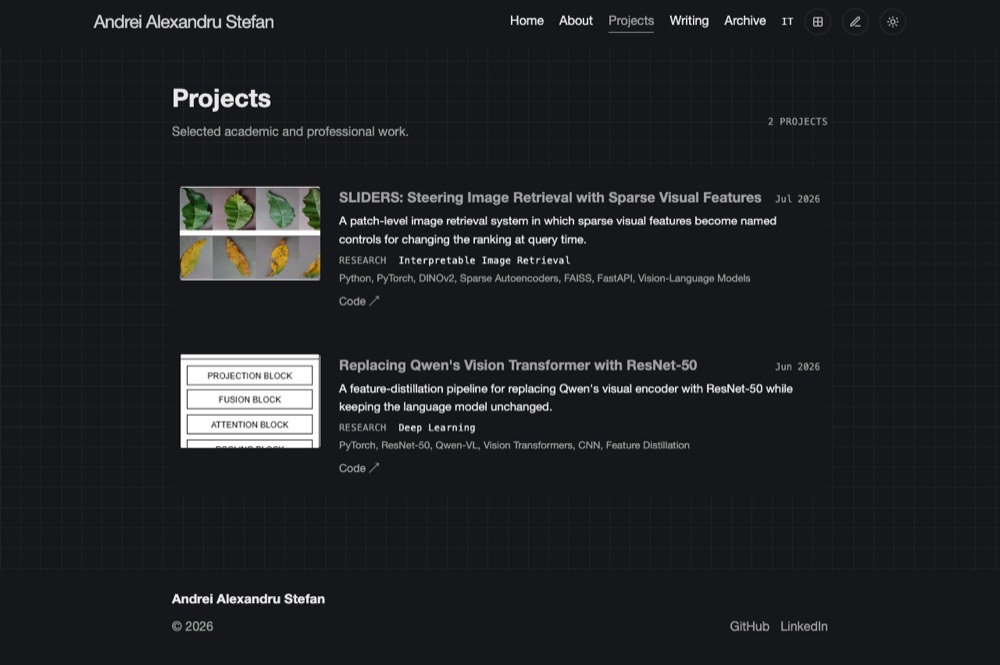Click the block diagram project thumbnail
Image resolution: width=1000 pixels, height=665 pixels.
250,401
